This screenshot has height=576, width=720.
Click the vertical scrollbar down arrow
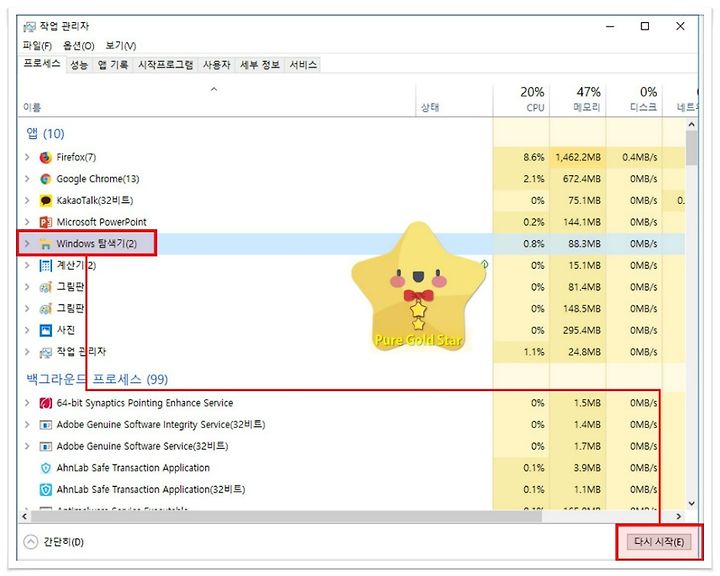692,503
